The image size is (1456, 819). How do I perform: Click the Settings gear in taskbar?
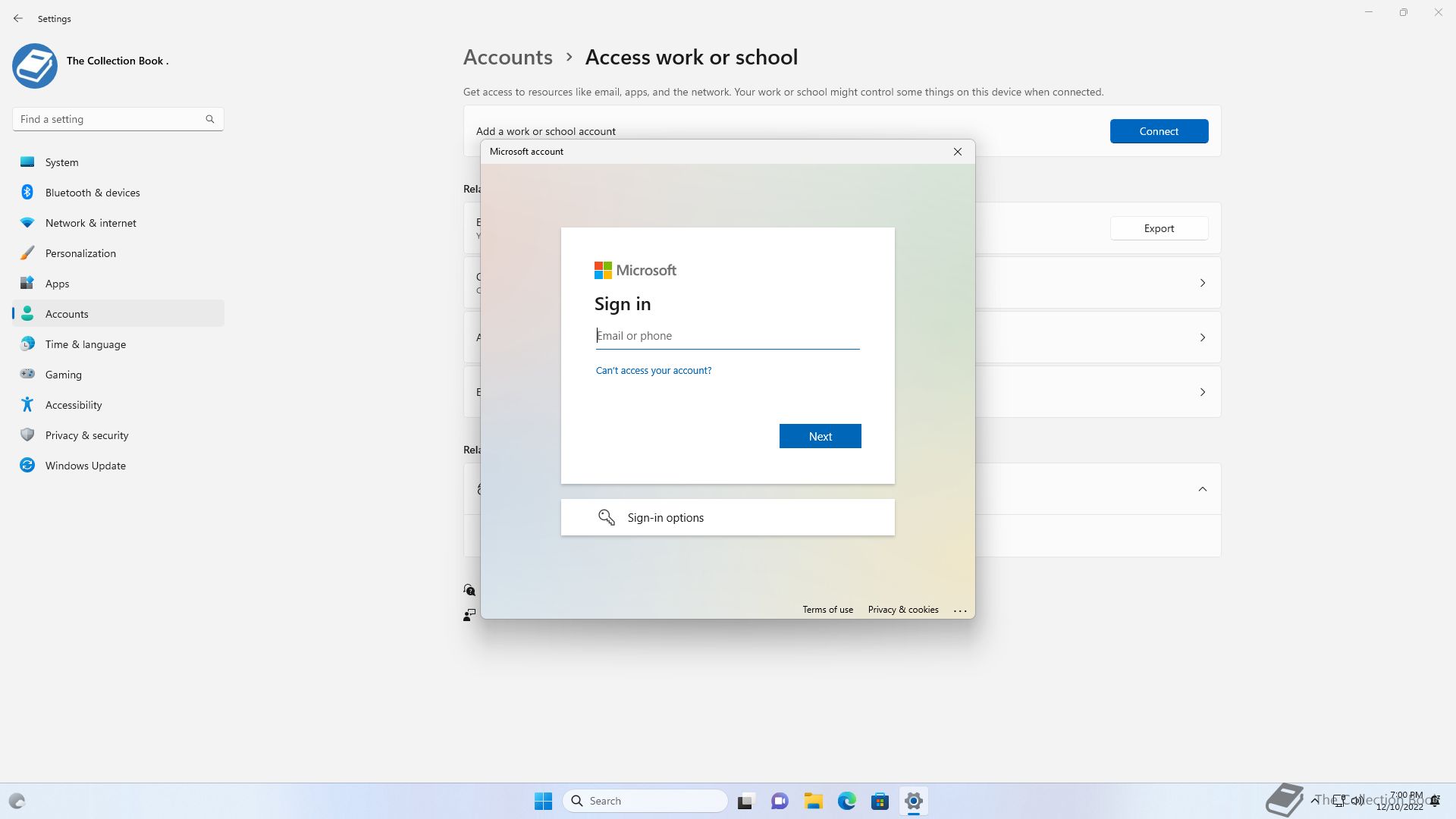[914, 801]
